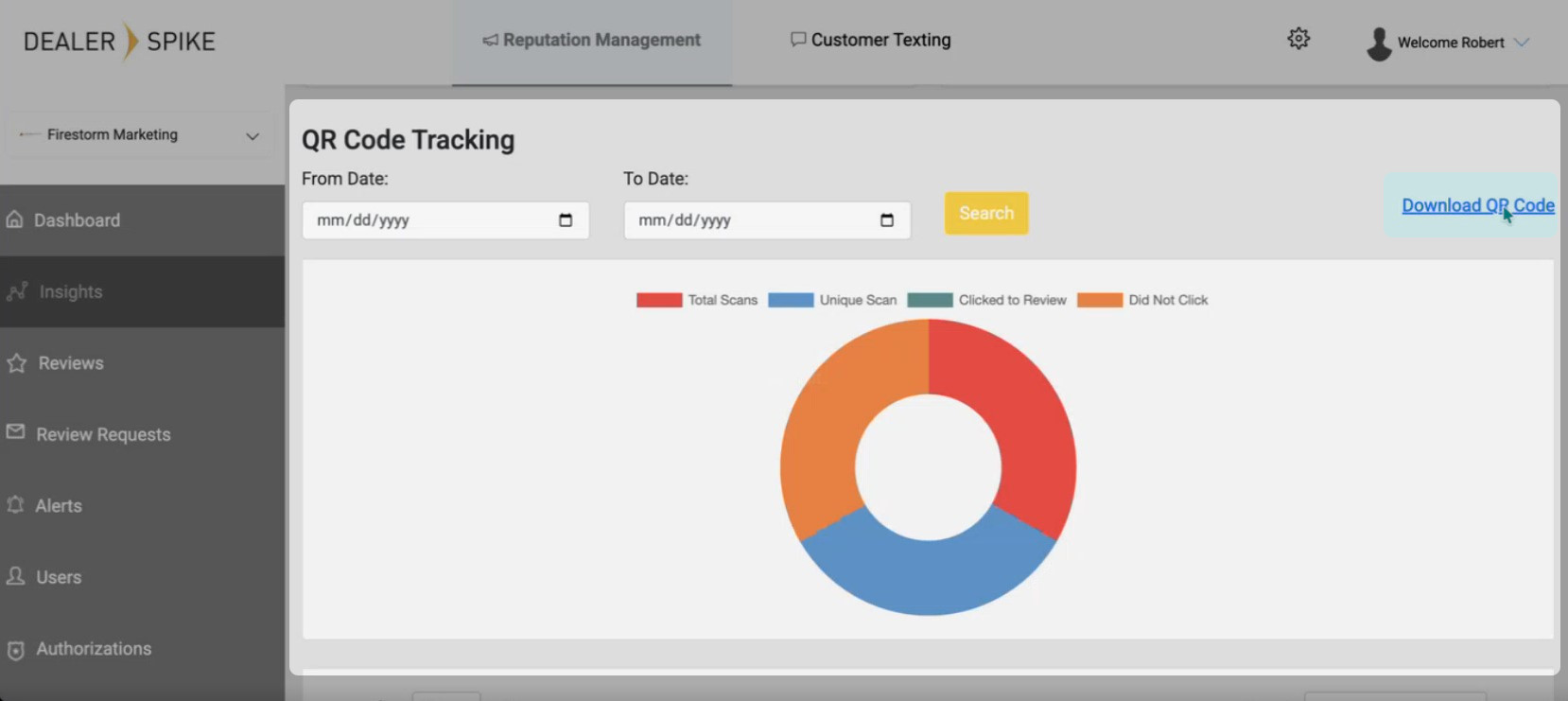This screenshot has width=1568, height=701.
Task: Click the "To Date:" label
Action: tap(656, 179)
